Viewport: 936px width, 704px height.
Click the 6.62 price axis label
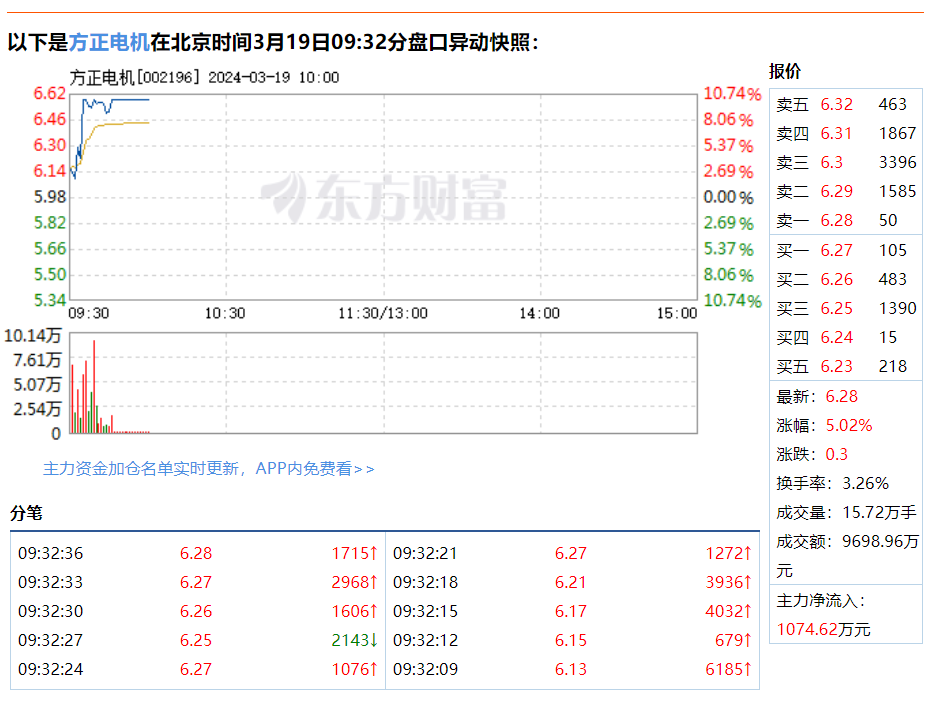click(50, 93)
